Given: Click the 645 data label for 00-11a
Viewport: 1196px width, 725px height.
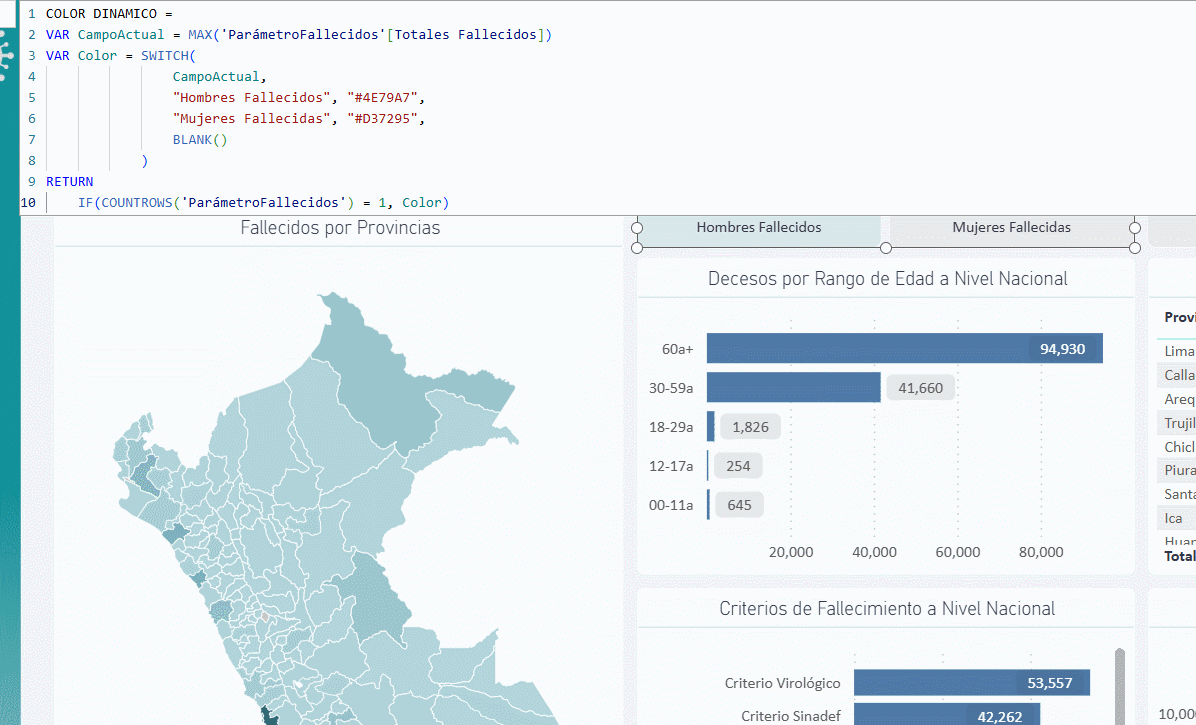Looking at the screenshot, I should point(739,505).
